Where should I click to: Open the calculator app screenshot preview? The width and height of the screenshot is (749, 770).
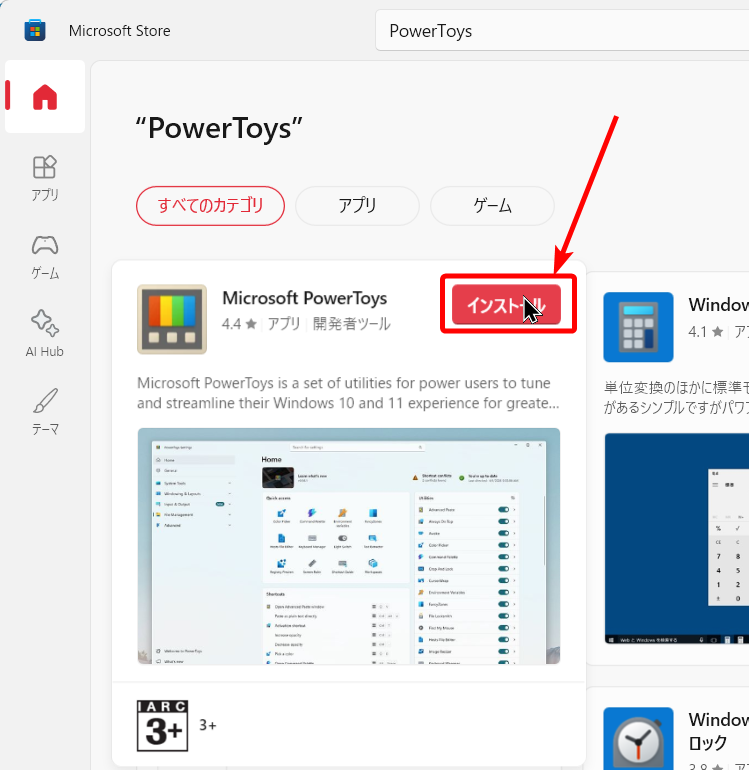click(x=676, y=540)
